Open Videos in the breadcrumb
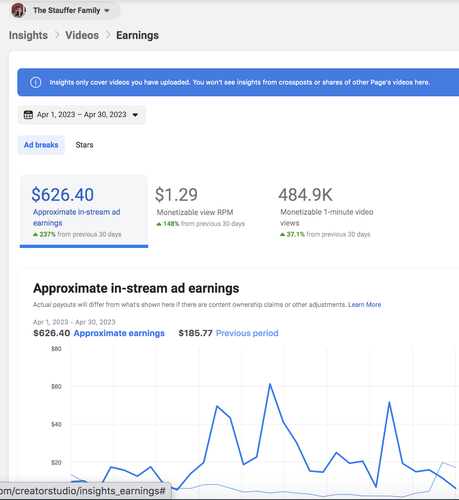Viewport: 459px width, 500px height. tap(82, 35)
